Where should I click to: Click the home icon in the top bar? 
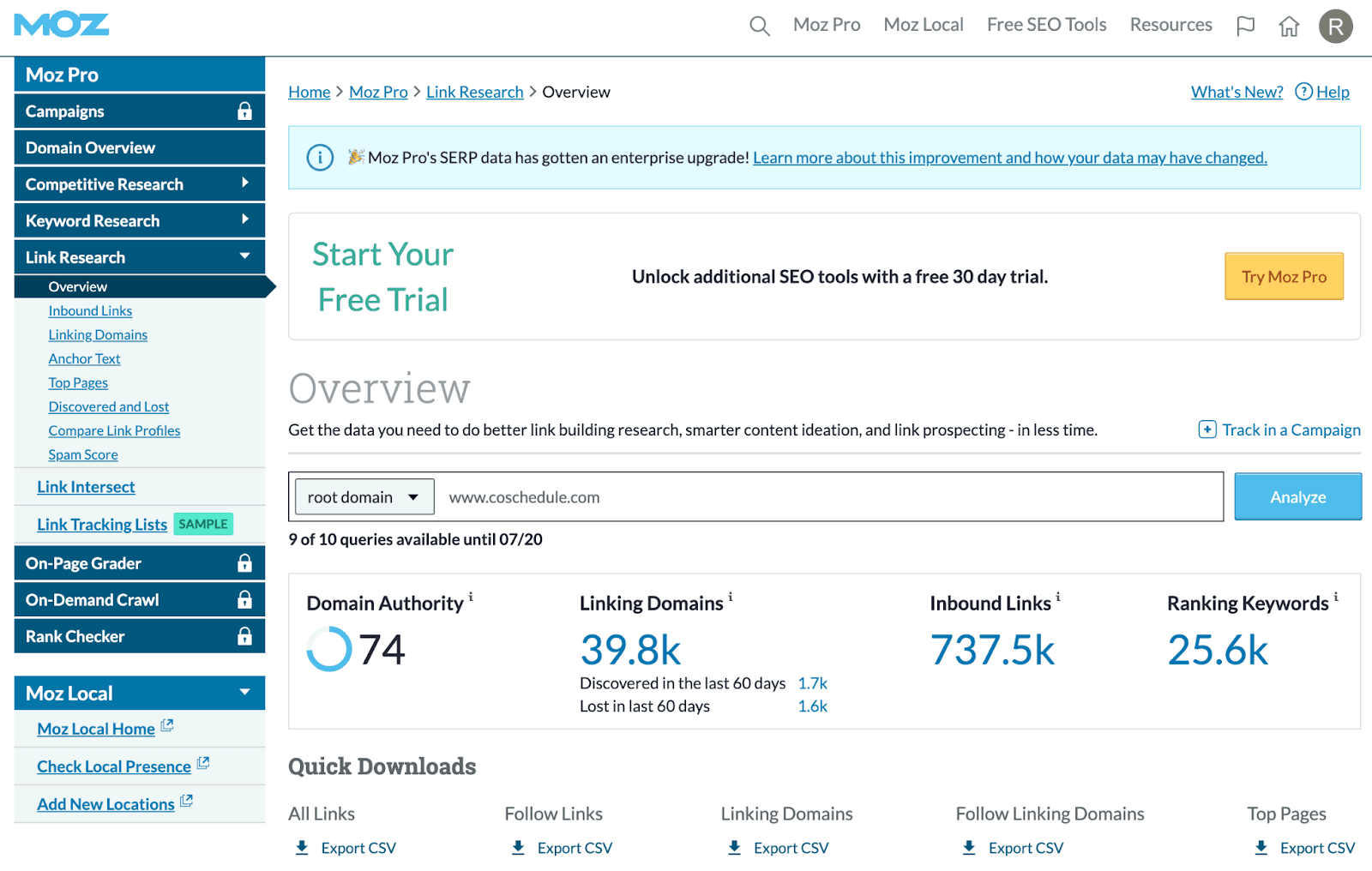tap(1289, 27)
